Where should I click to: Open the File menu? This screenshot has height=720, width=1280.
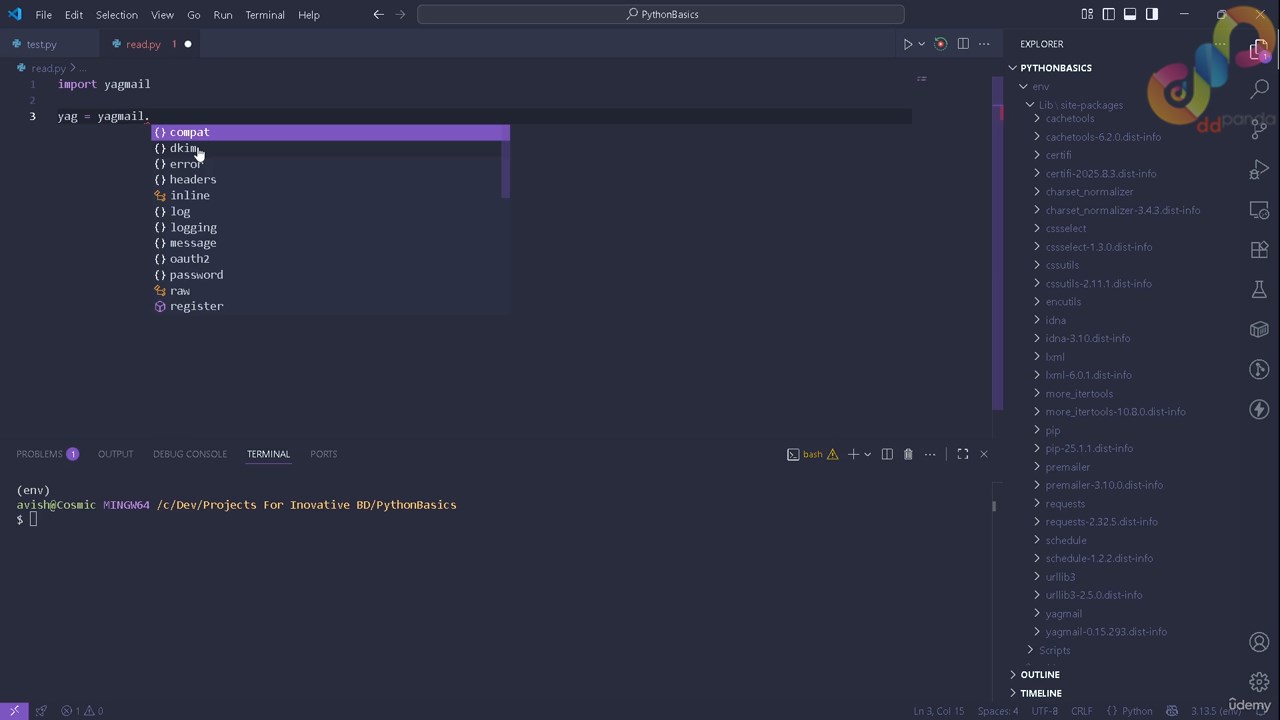click(x=44, y=15)
